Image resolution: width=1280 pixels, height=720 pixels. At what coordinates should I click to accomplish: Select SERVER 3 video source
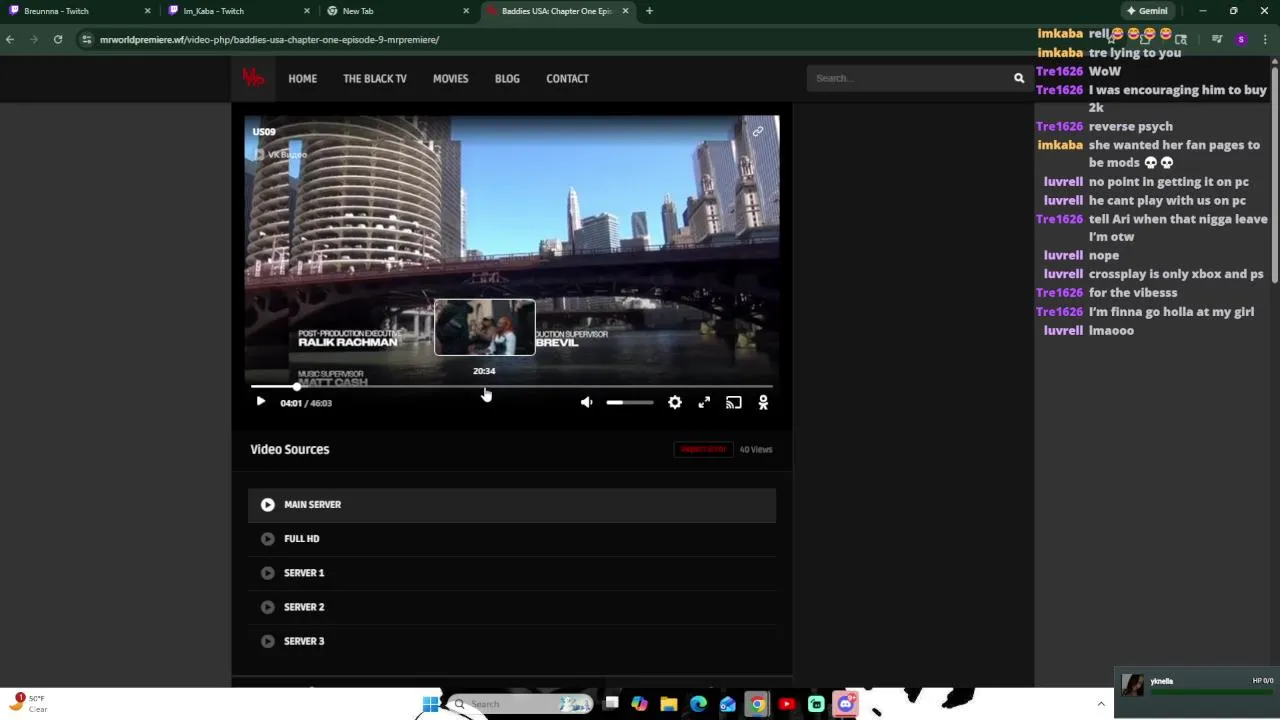point(512,641)
